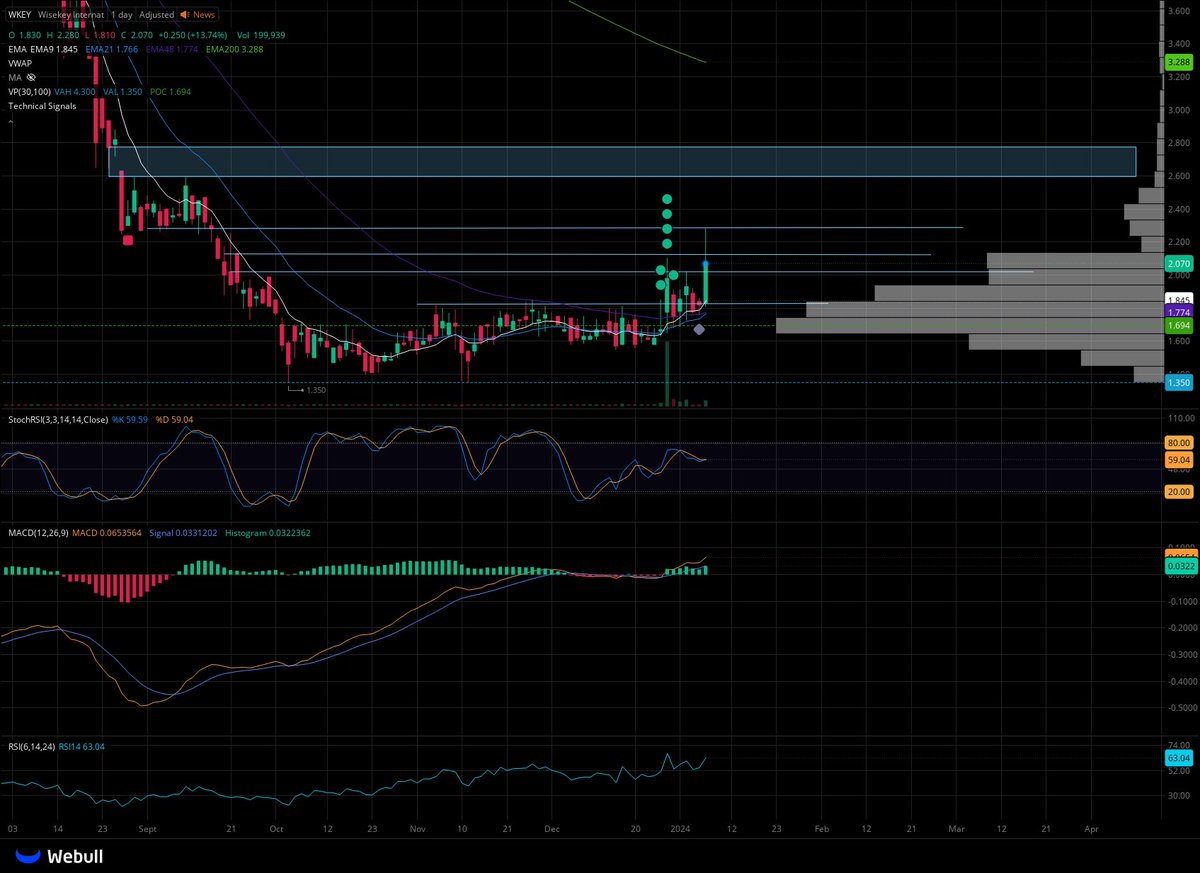Open News for WKEY

pos(197,15)
